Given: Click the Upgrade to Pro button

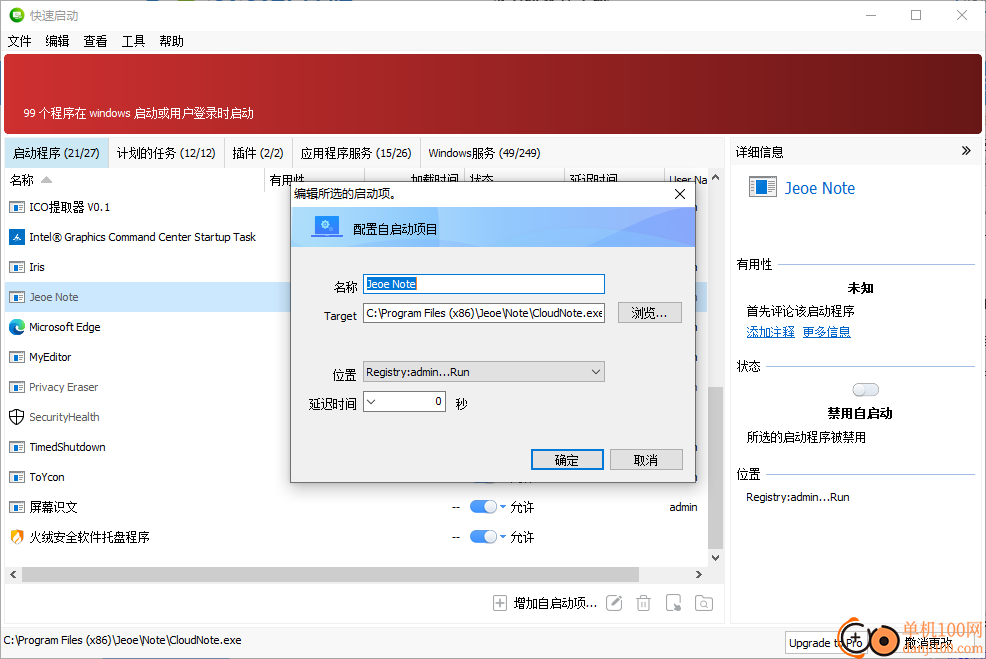Looking at the screenshot, I should pyautogui.click(x=826, y=643).
